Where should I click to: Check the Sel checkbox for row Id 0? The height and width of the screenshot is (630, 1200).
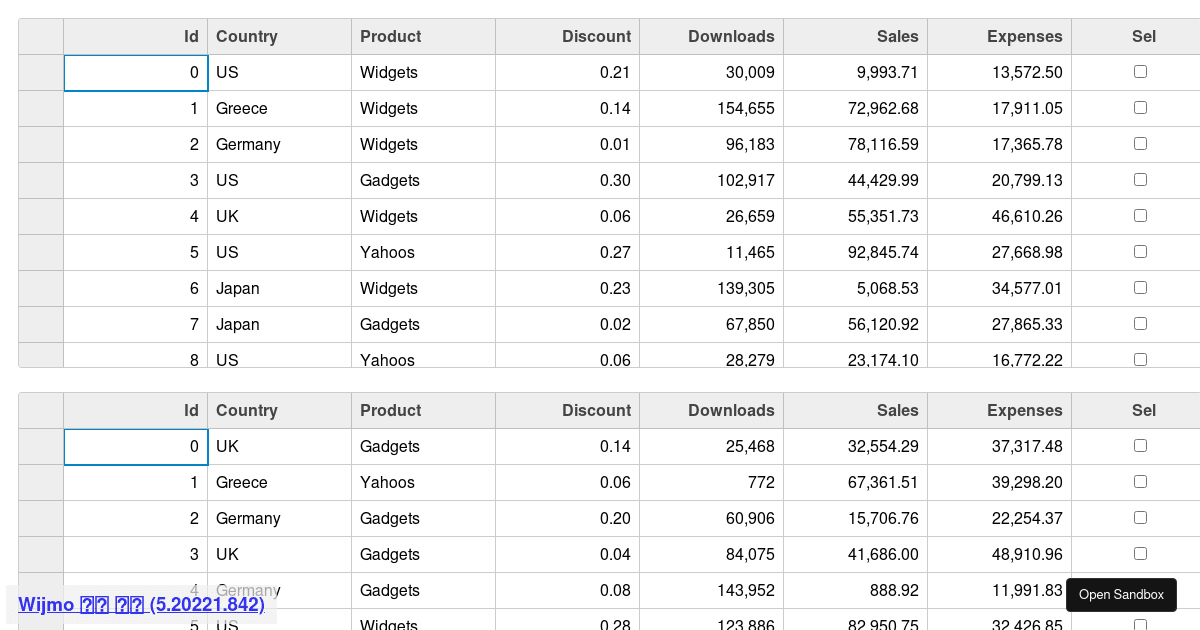tap(1140, 71)
